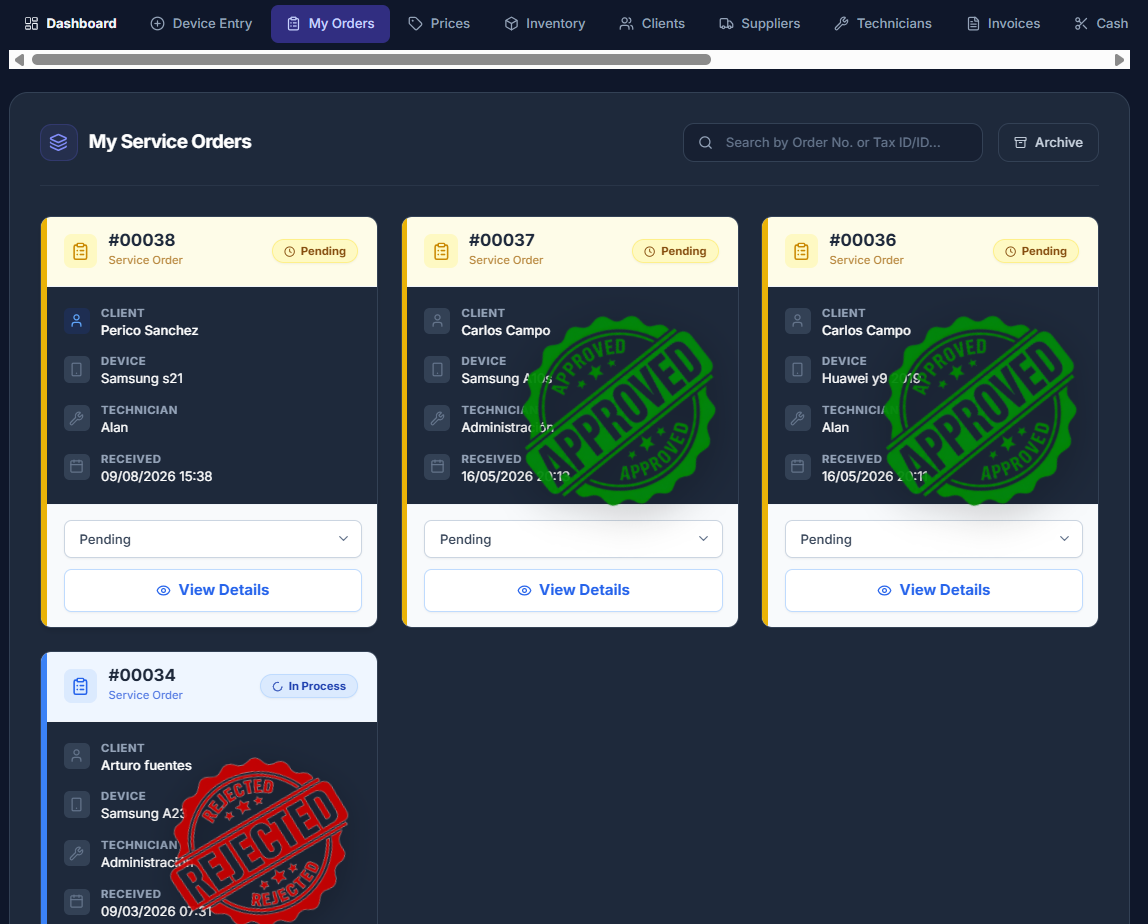Open the Prices tab
Screen dimensions: 1148x924
pos(439,23)
